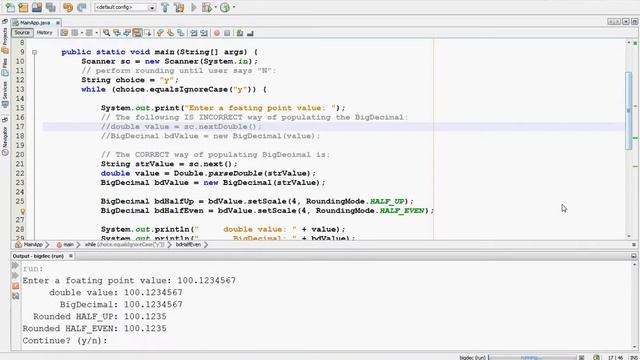This screenshot has width=640, height=360.
Task: Click the Undo arrow icon
Action: tap(68, 7)
